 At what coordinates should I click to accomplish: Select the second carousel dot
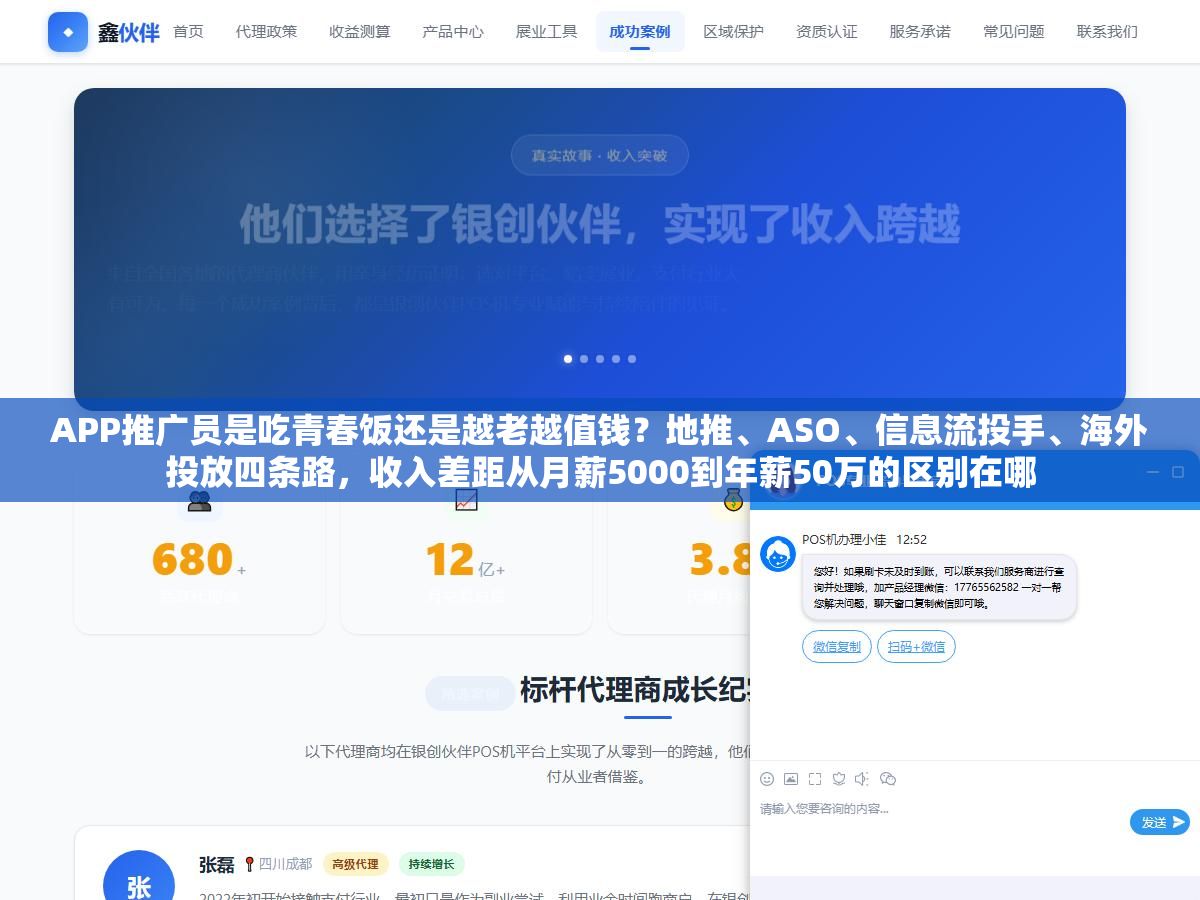(584, 358)
